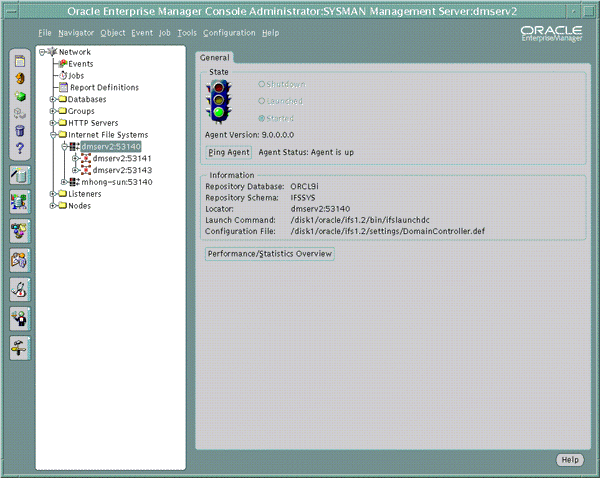Click the report window icon at sidebar top
Screen dimensions: 600x478
20,60
